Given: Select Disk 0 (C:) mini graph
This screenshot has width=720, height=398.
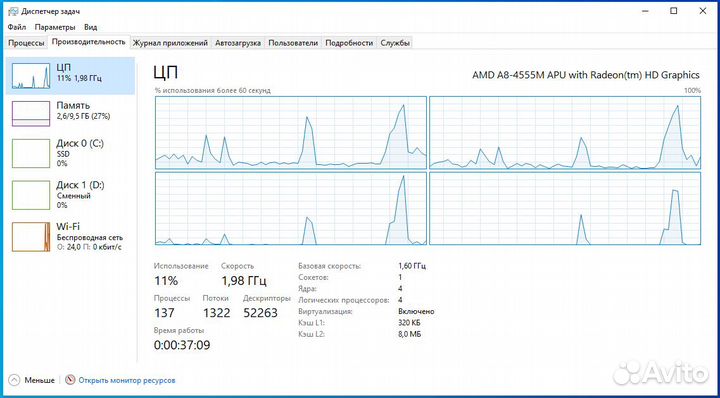Looking at the screenshot, I should click(x=31, y=154).
